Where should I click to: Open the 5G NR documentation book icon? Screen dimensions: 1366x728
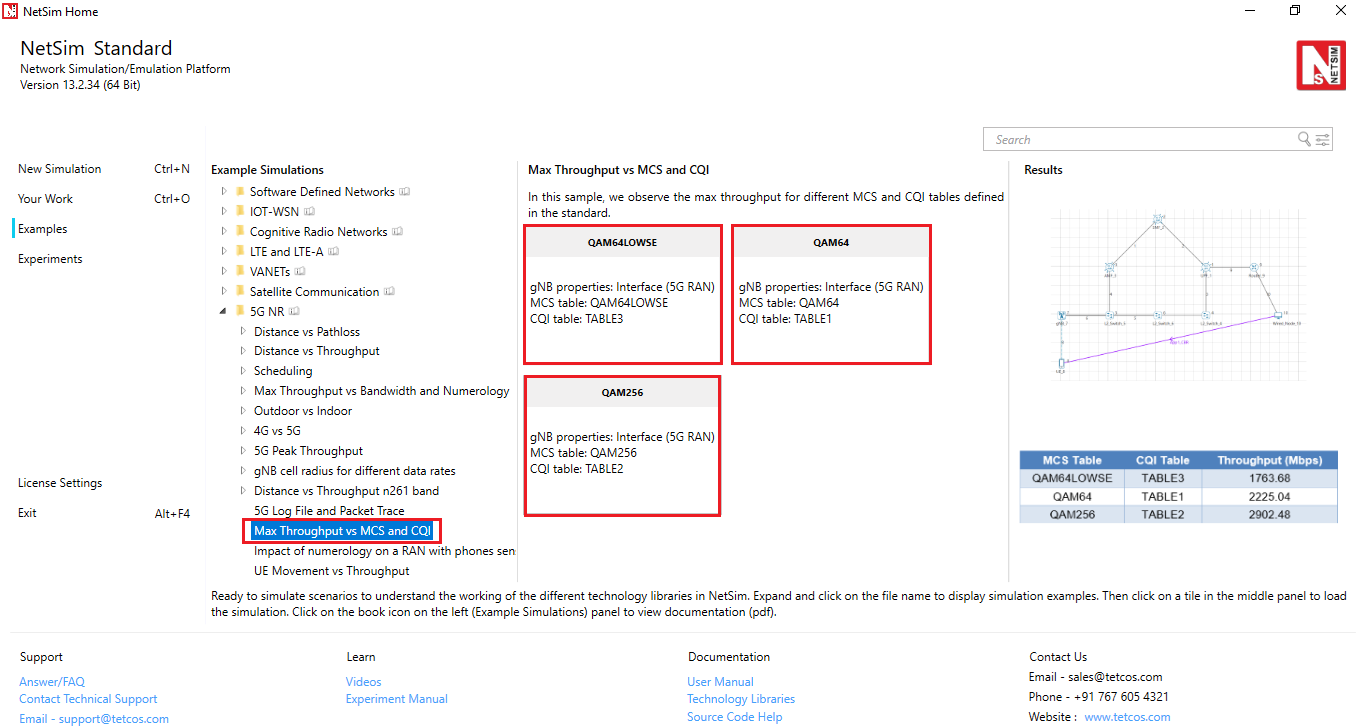coord(295,312)
